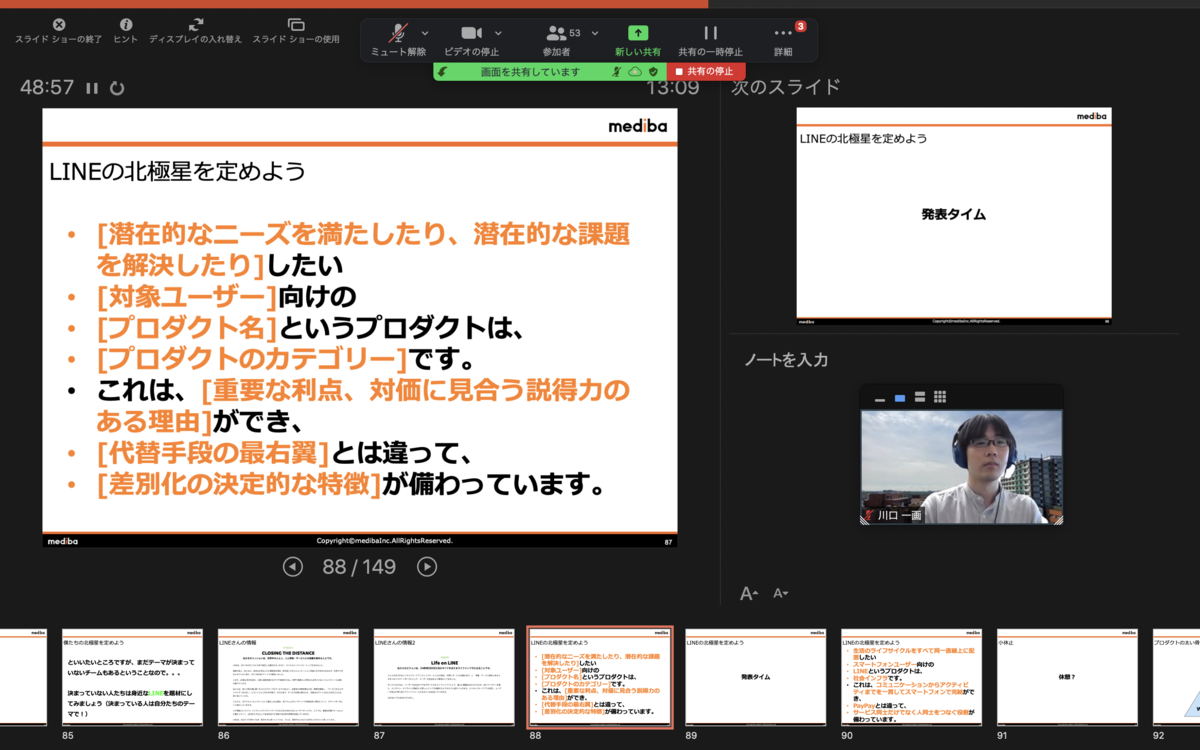Image resolution: width=1200 pixels, height=750 pixels.
Task: Click ディスプレイの入れ替え swap displays icon
Action: coord(196,24)
